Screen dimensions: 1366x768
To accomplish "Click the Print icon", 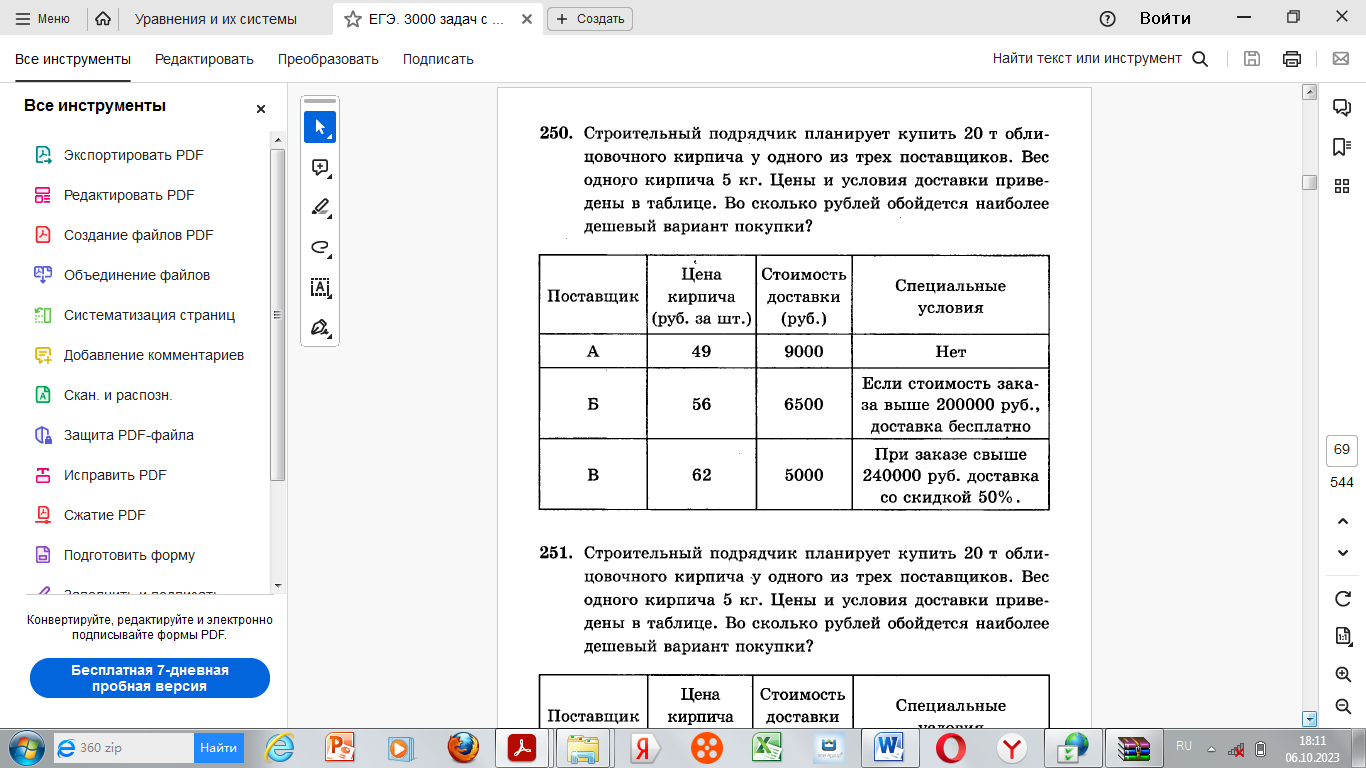I will (1292, 59).
